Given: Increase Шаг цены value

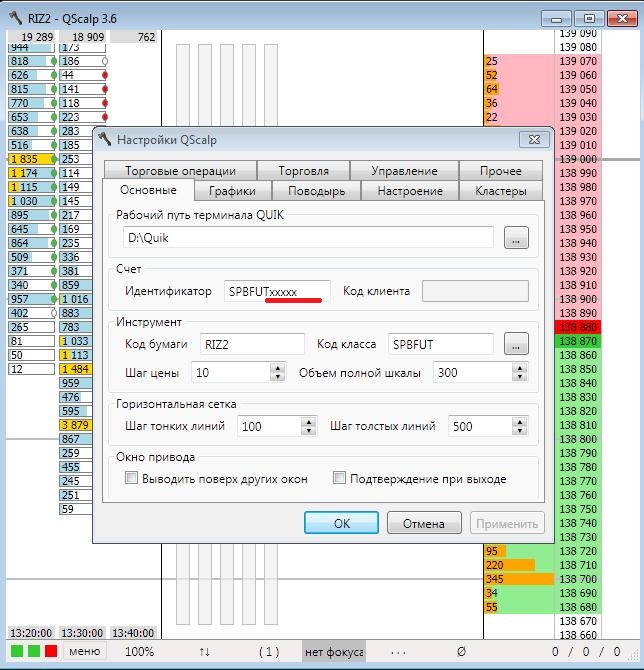Looking at the screenshot, I should [278, 368].
